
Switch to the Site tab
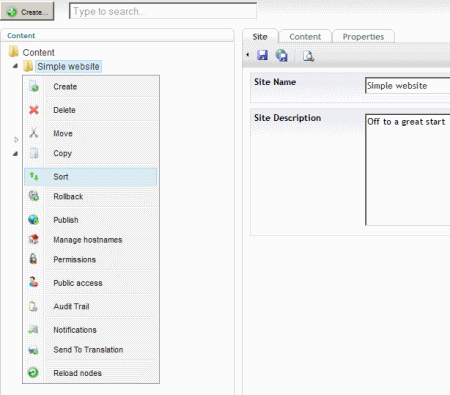pos(260,37)
